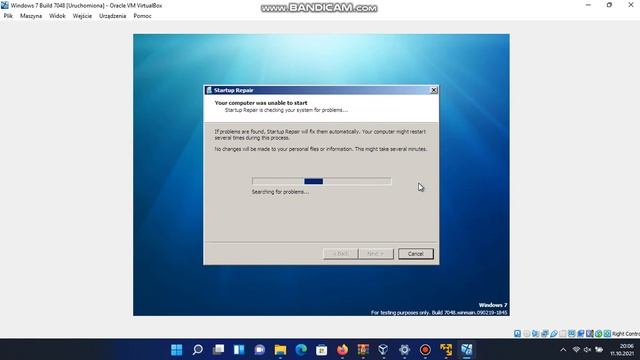This screenshot has width=640, height=360.
Task: Click the VirtualBox display indicator
Action: tap(571, 333)
